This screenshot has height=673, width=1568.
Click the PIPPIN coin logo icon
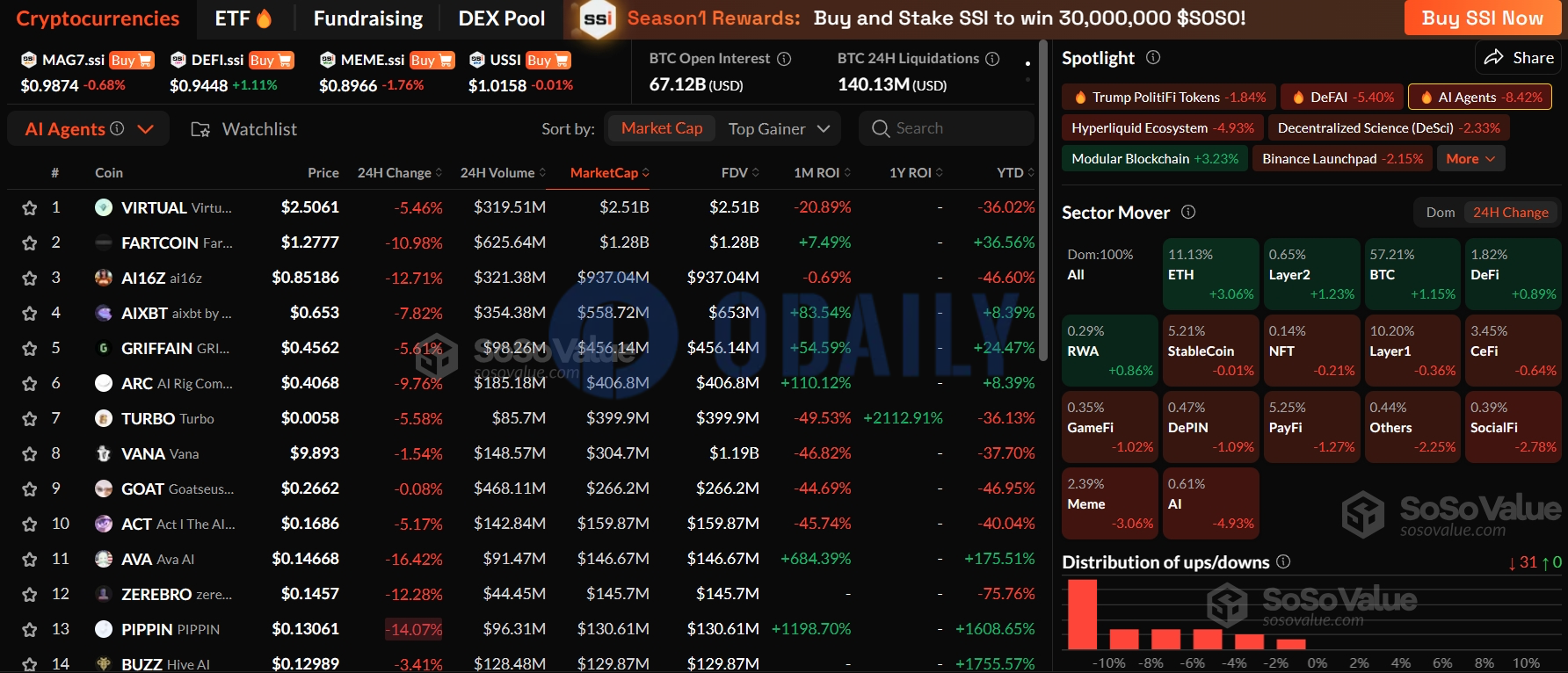coord(104,629)
